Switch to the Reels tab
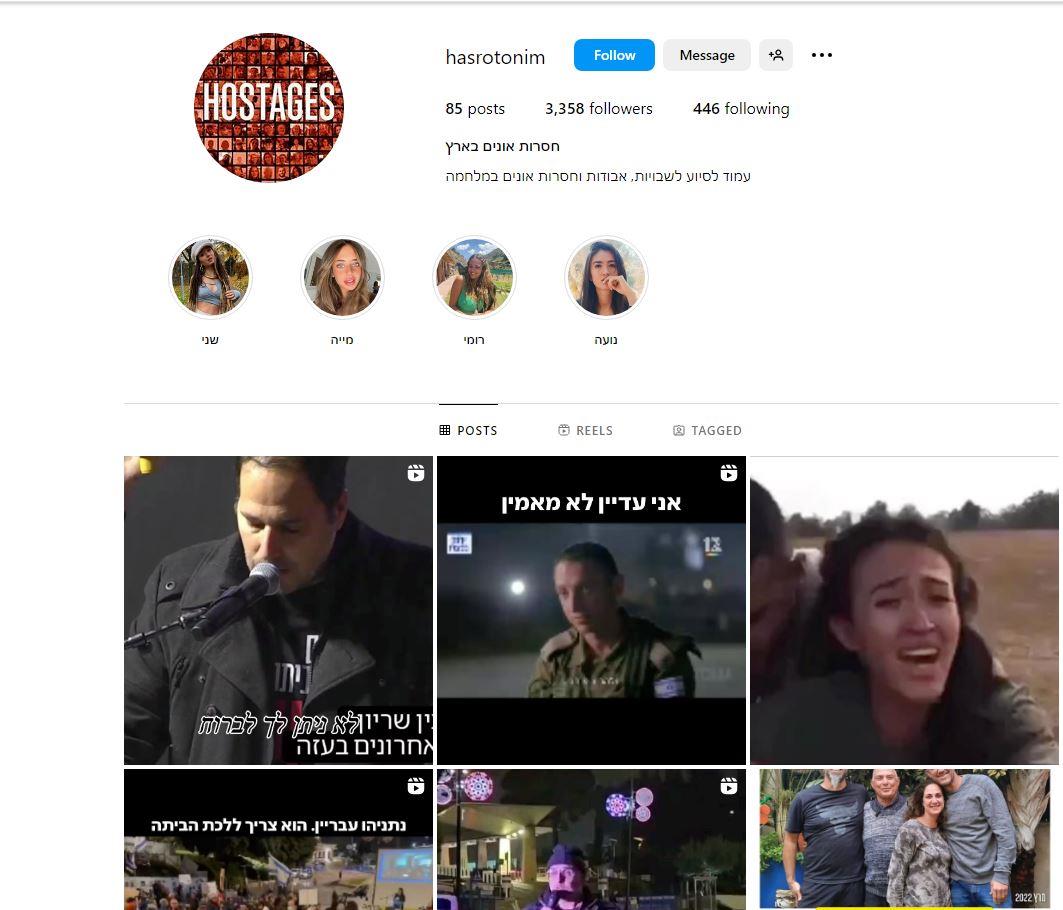 click(585, 430)
